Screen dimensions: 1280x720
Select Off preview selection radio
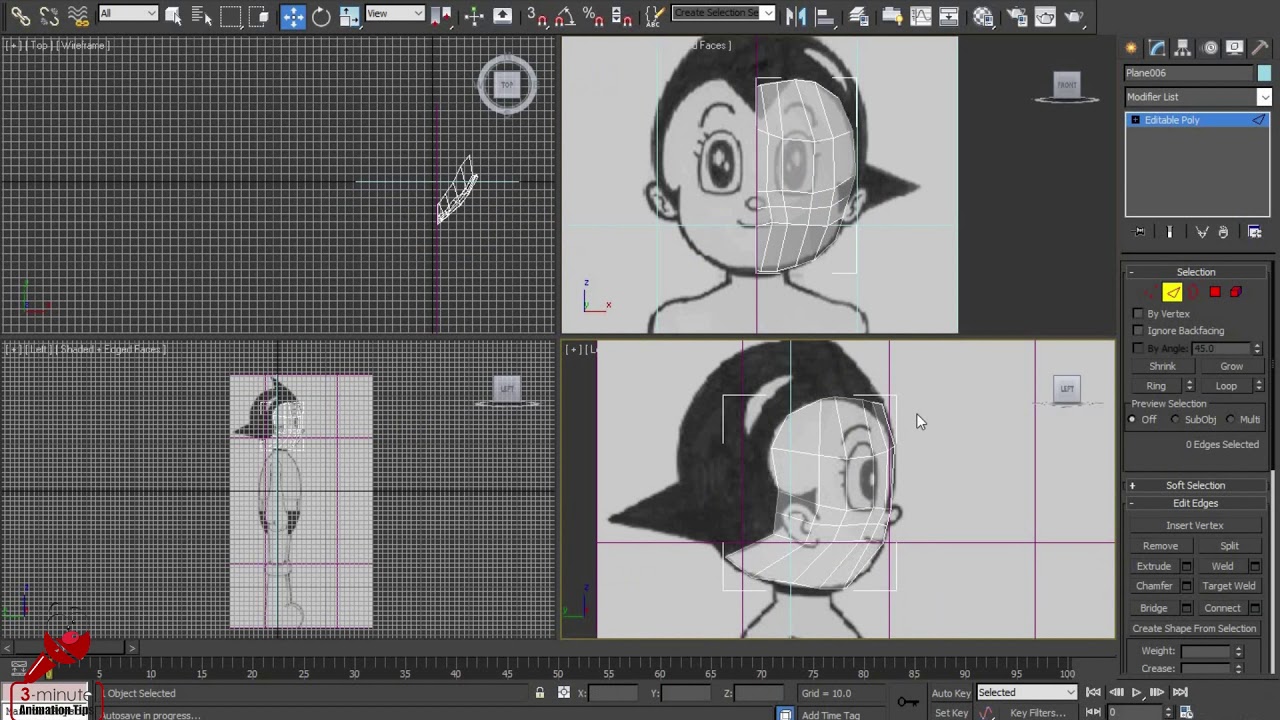coord(1133,420)
